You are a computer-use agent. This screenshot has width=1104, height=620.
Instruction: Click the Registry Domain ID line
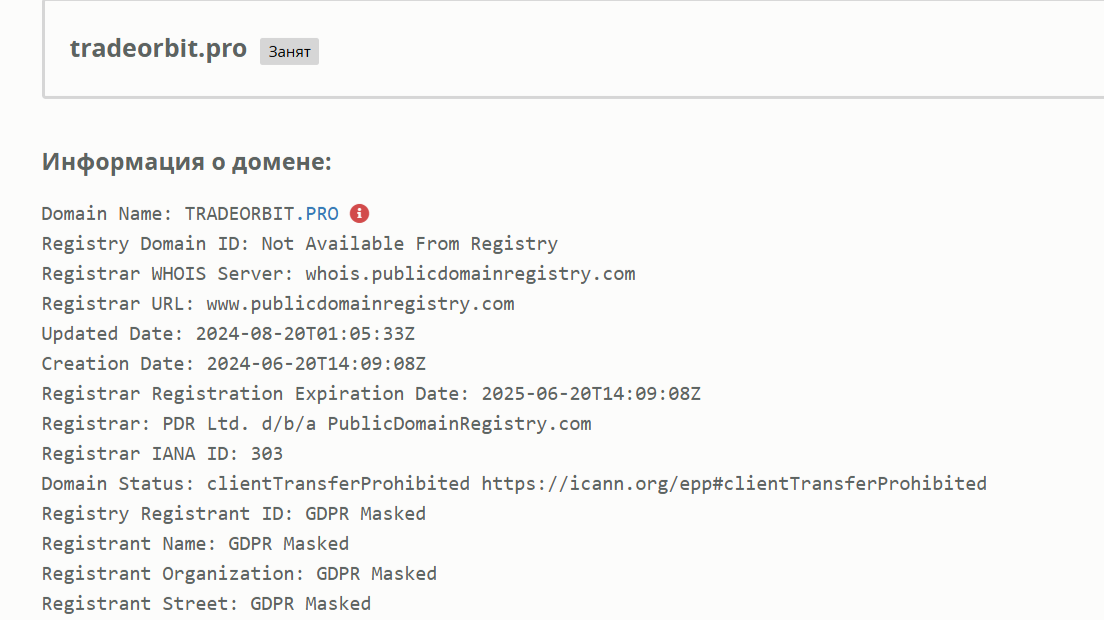coord(300,244)
